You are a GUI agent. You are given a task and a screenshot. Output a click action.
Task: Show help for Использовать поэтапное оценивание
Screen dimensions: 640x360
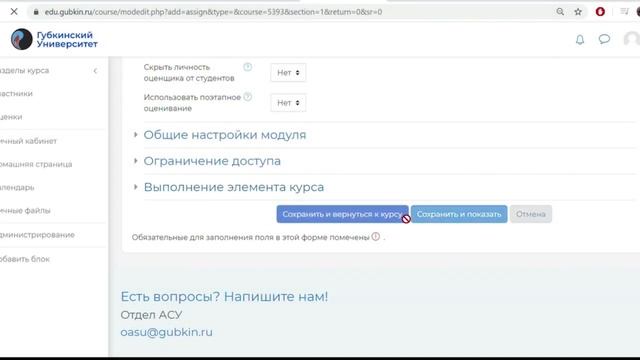point(247,97)
